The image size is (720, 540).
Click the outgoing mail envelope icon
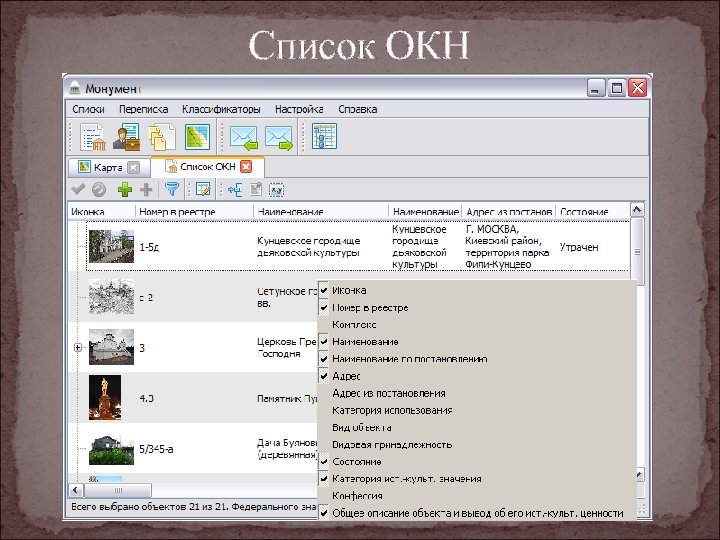click(x=279, y=138)
